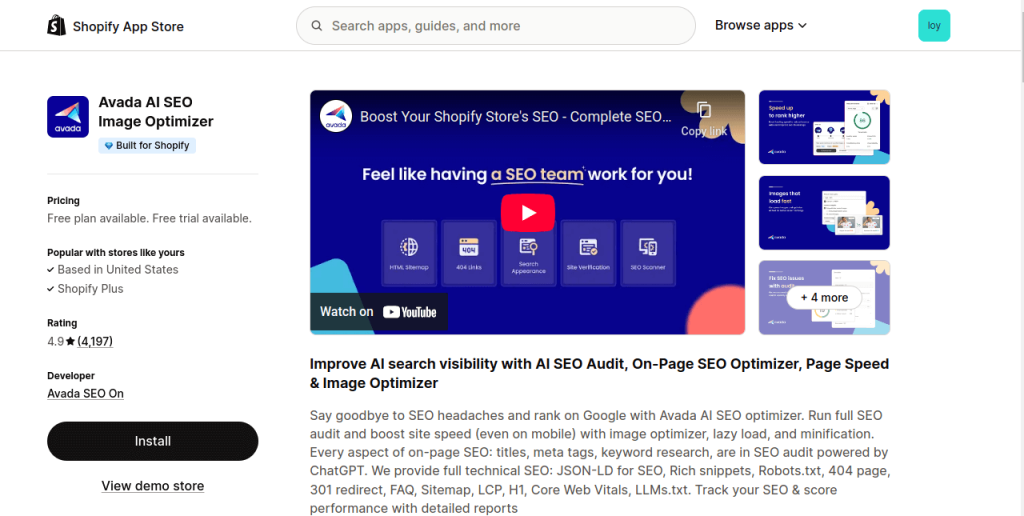1024x516 pixels.
Task: Click the + 4 more screenshots button
Action: point(824,297)
